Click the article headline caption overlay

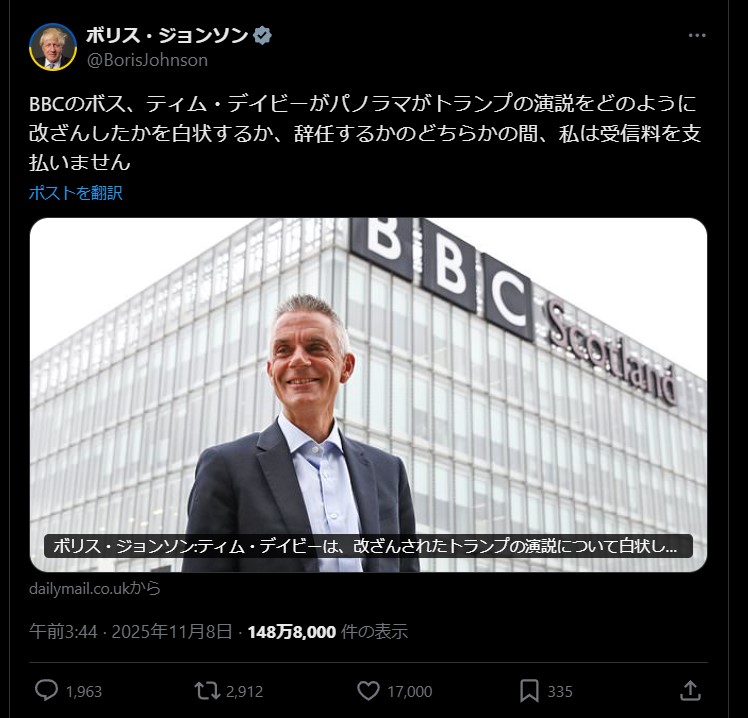[368, 546]
